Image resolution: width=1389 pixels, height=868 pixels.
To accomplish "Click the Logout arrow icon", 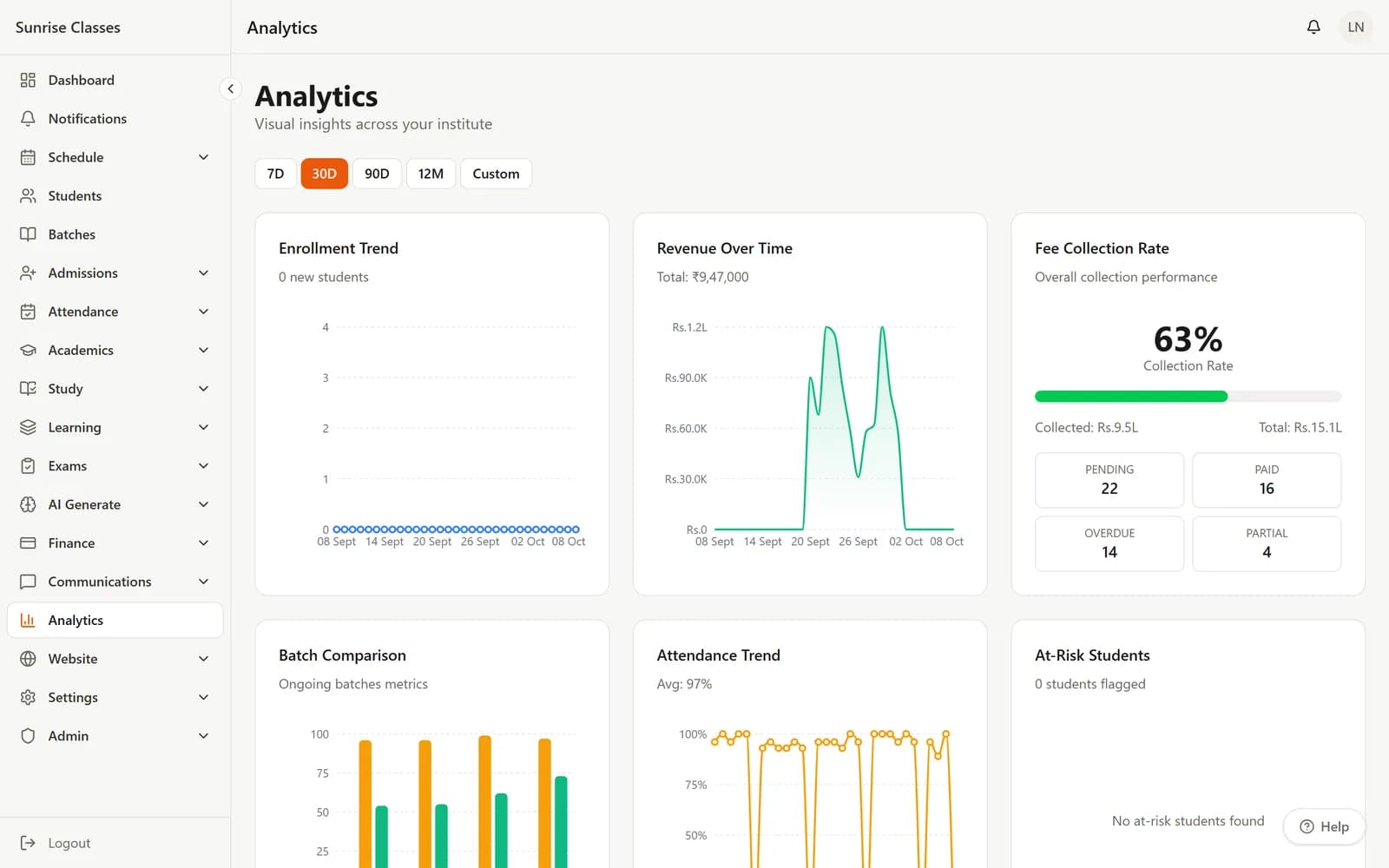I will 28,844.
